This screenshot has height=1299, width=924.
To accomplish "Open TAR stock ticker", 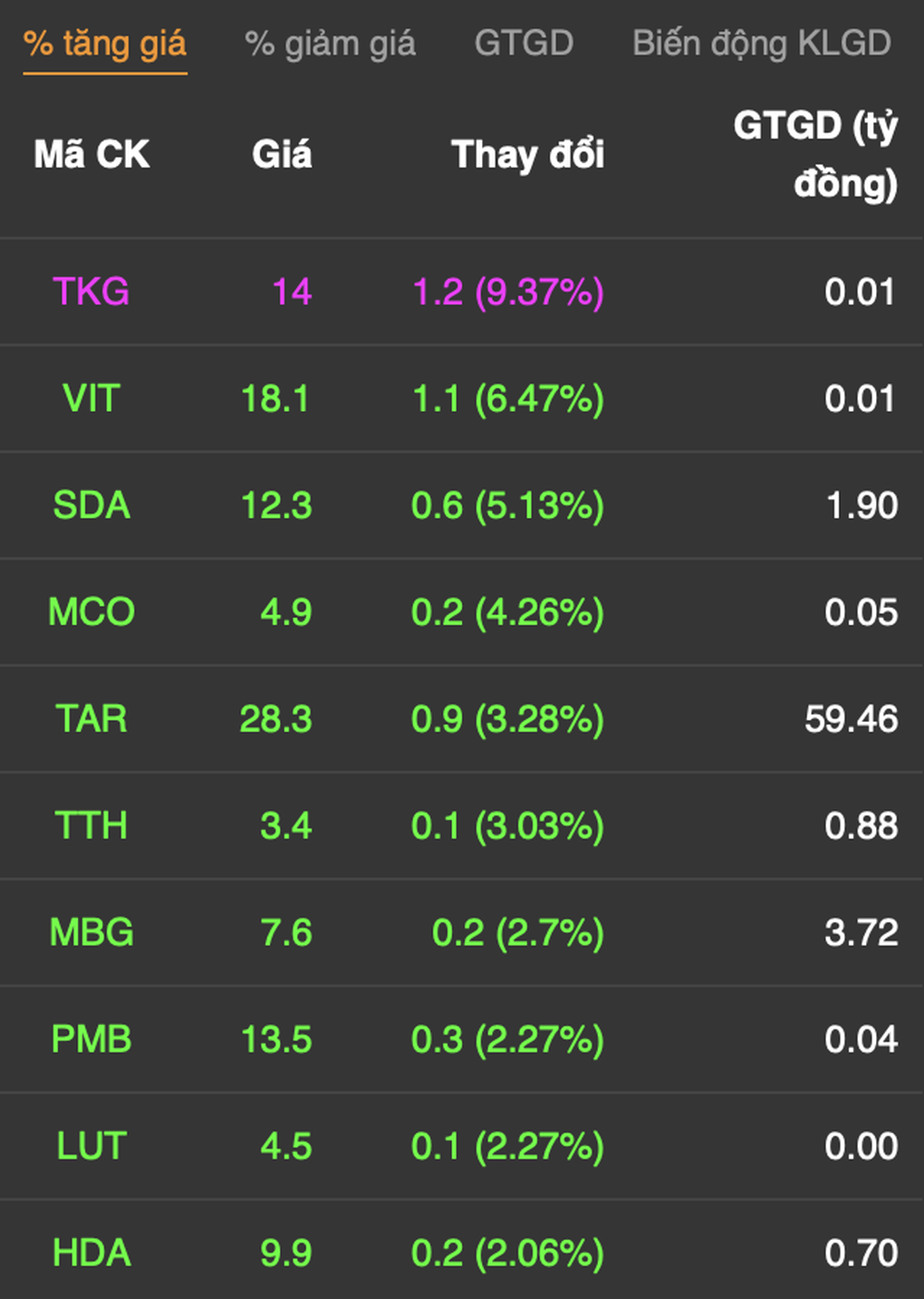I will point(91,720).
